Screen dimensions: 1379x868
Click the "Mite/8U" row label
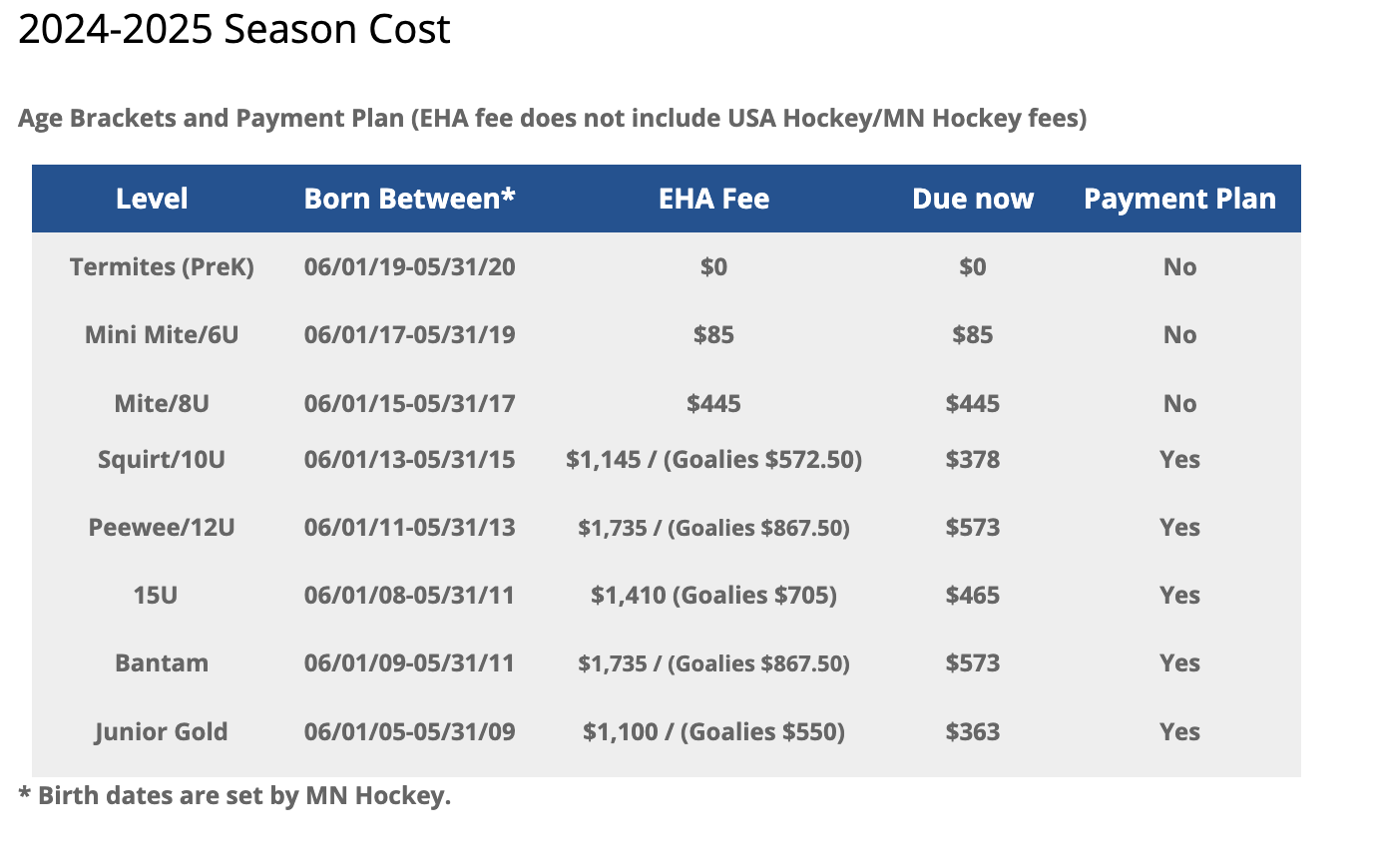[162, 404]
